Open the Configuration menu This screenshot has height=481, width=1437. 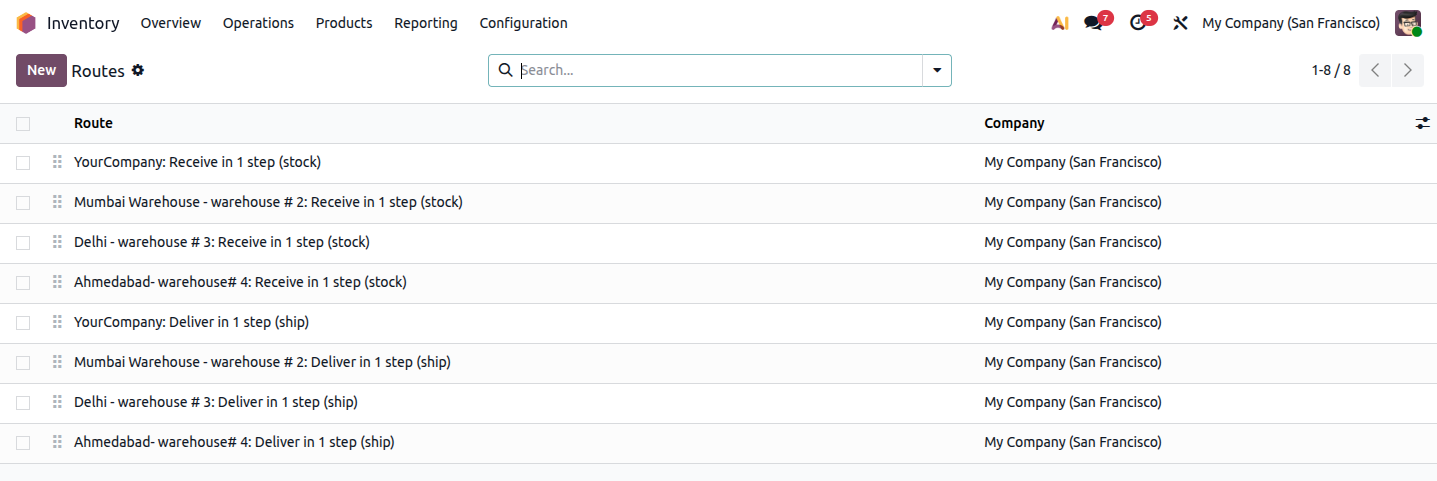523,23
